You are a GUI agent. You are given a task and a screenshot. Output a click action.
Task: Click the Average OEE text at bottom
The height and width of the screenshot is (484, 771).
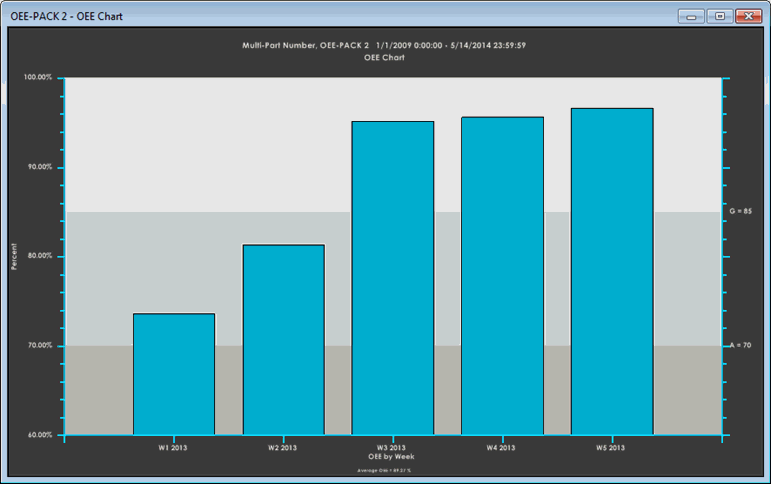click(385, 469)
